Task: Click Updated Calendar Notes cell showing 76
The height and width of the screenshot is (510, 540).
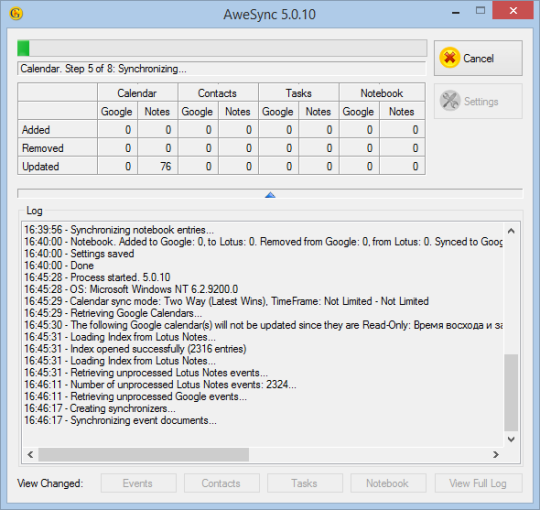Action: coord(158,166)
